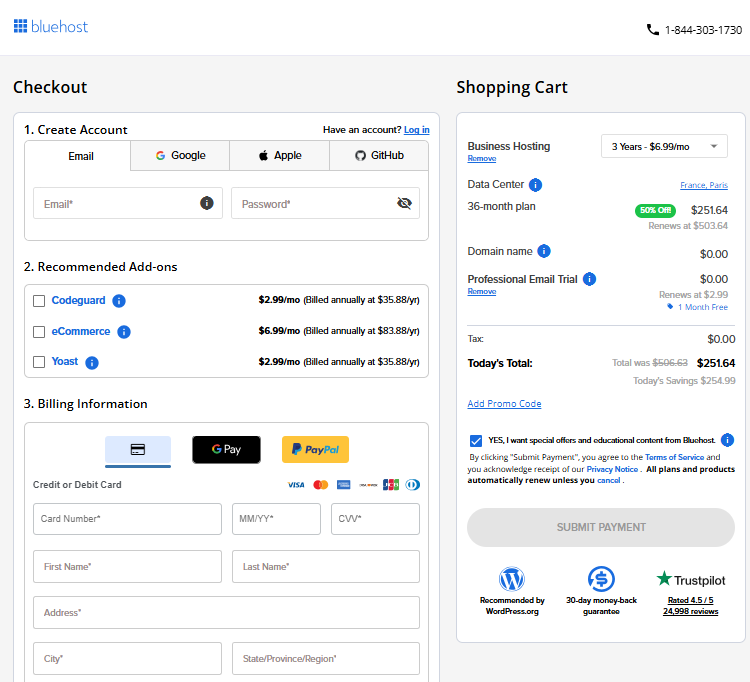The height and width of the screenshot is (682, 750).
Task: Click the Visa card icon
Action: 296,485
